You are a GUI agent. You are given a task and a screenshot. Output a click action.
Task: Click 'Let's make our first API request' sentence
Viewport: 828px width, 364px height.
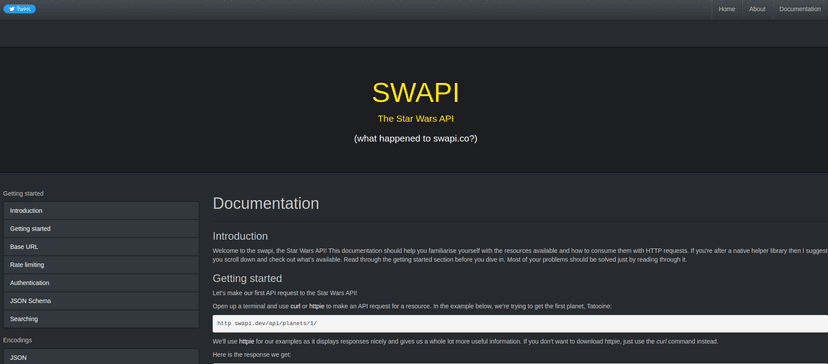click(285, 293)
